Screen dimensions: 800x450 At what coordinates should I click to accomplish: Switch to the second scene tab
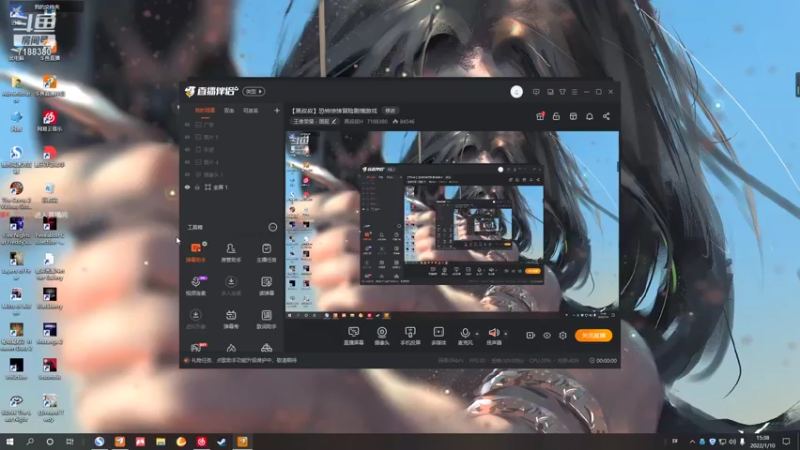point(229,111)
